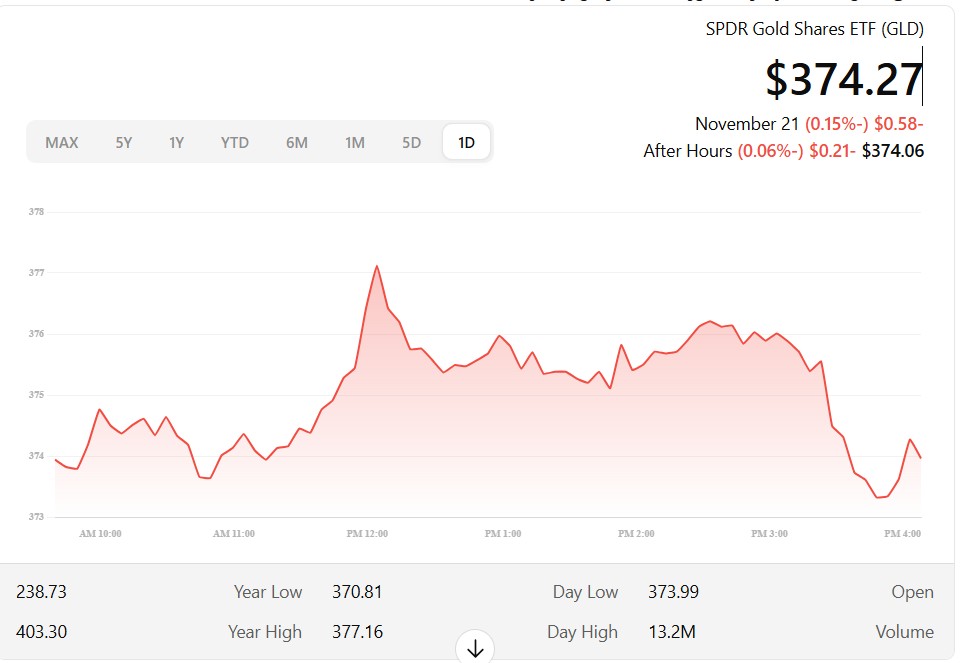Select the MAX time range
This screenshot has height=663, width=961.
[62, 142]
